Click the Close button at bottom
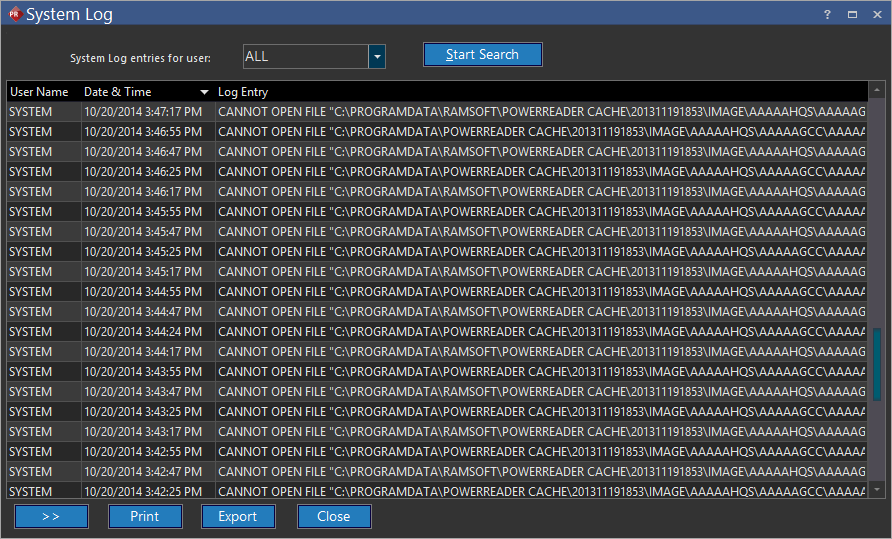The height and width of the screenshot is (539, 892). [x=334, y=516]
